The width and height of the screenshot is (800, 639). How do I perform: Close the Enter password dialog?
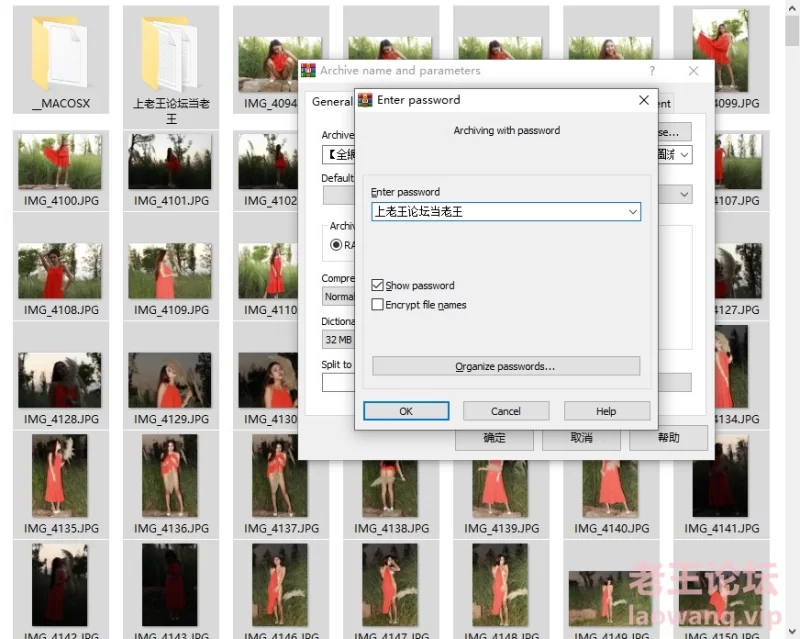coord(644,100)
